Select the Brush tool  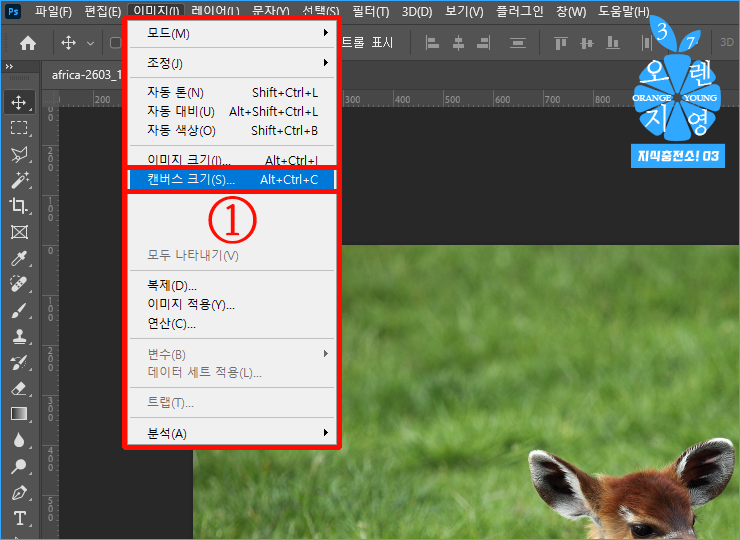19,311
